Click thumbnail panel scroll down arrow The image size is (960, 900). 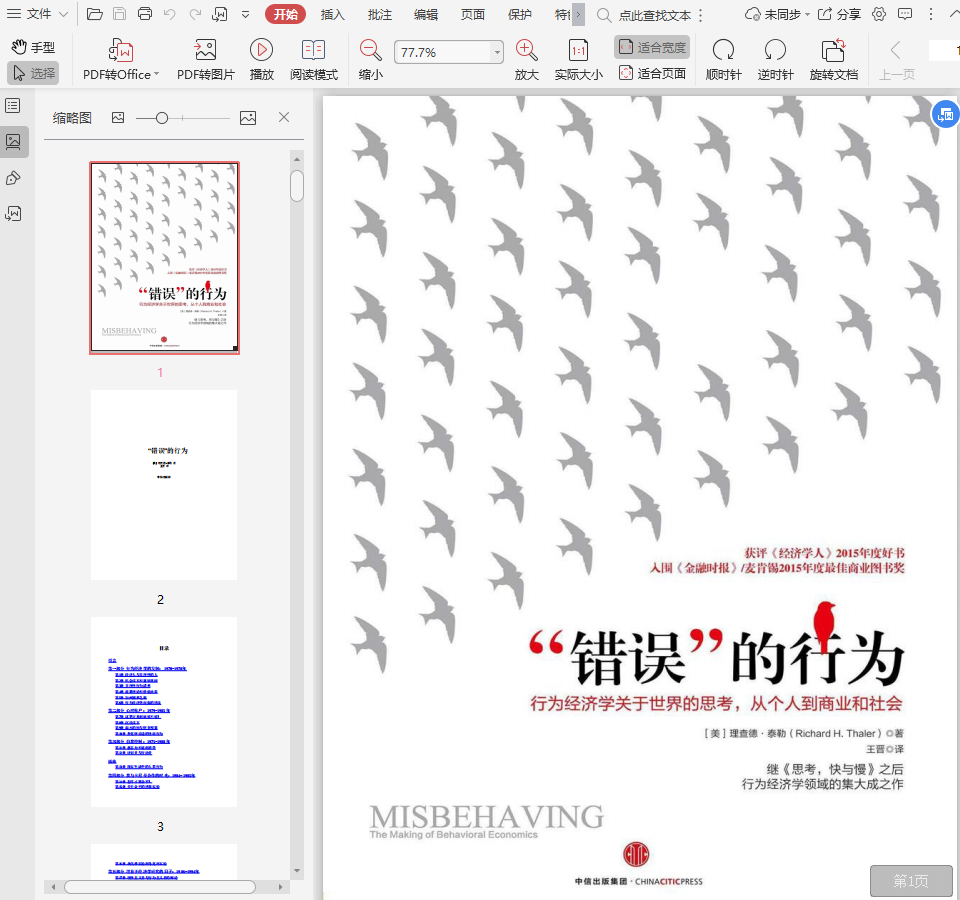297,870
